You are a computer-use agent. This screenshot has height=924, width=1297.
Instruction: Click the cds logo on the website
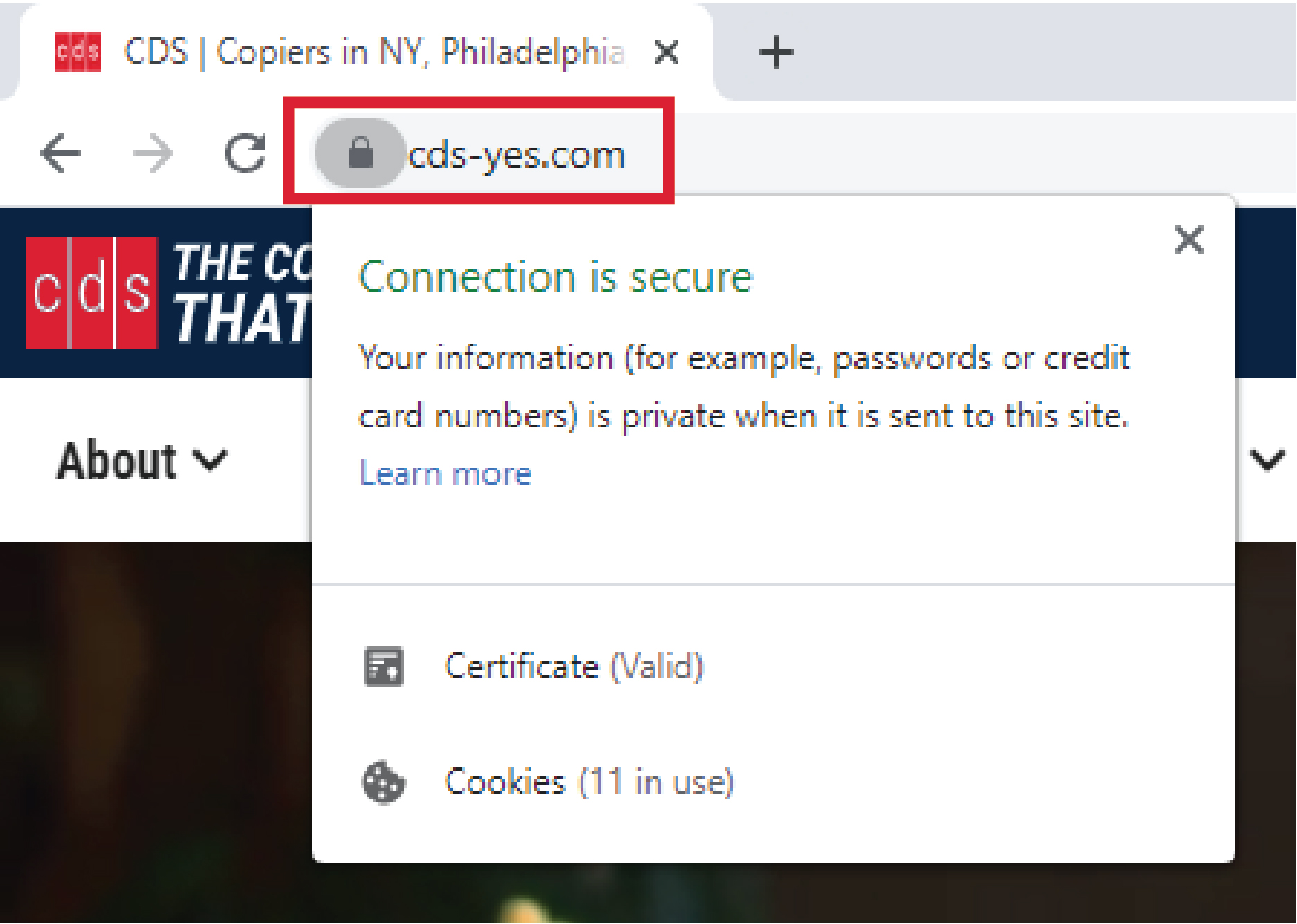(x=92, y=292)
